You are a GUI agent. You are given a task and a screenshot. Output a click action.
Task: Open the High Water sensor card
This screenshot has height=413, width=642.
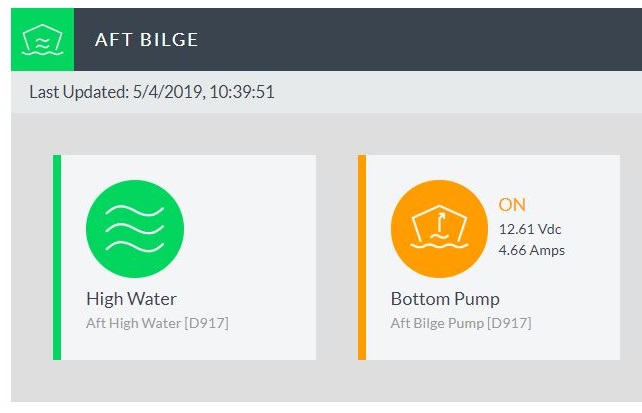[x=184, y=257]
